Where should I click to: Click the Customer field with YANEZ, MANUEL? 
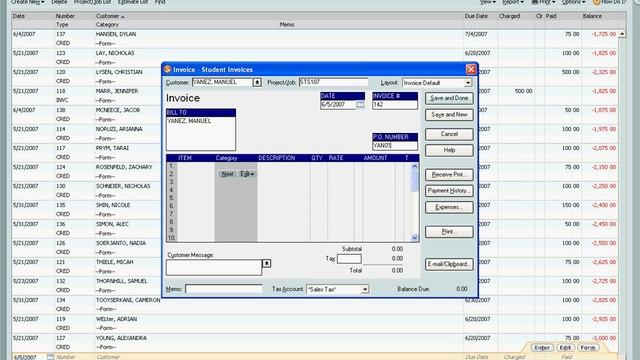[x=222, y=82]
